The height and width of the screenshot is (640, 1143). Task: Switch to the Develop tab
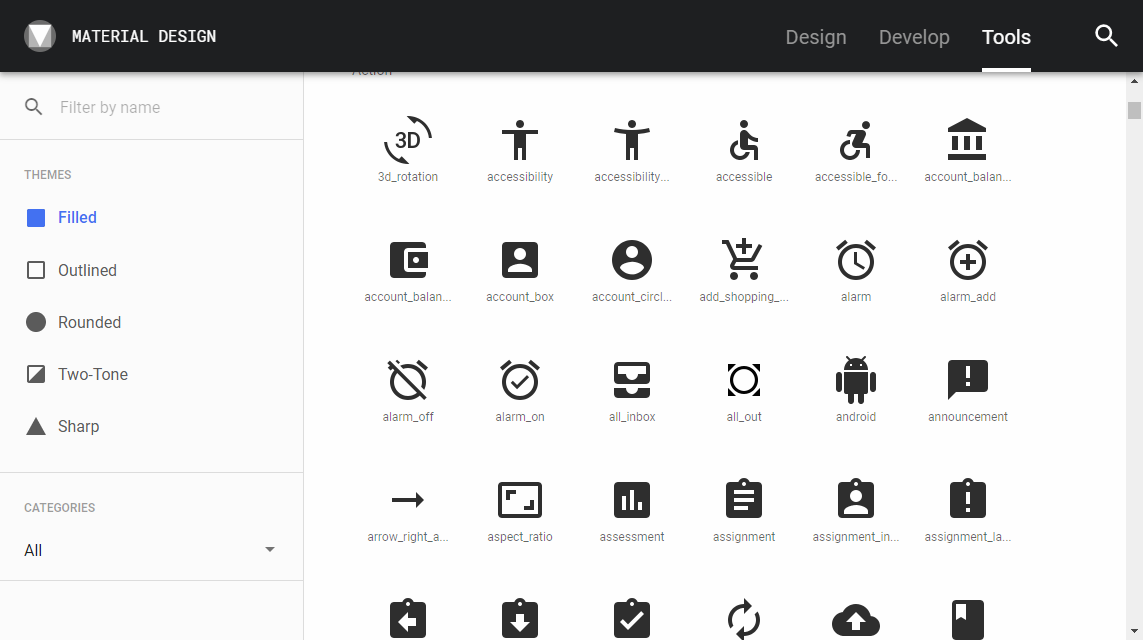pos(914,37)
